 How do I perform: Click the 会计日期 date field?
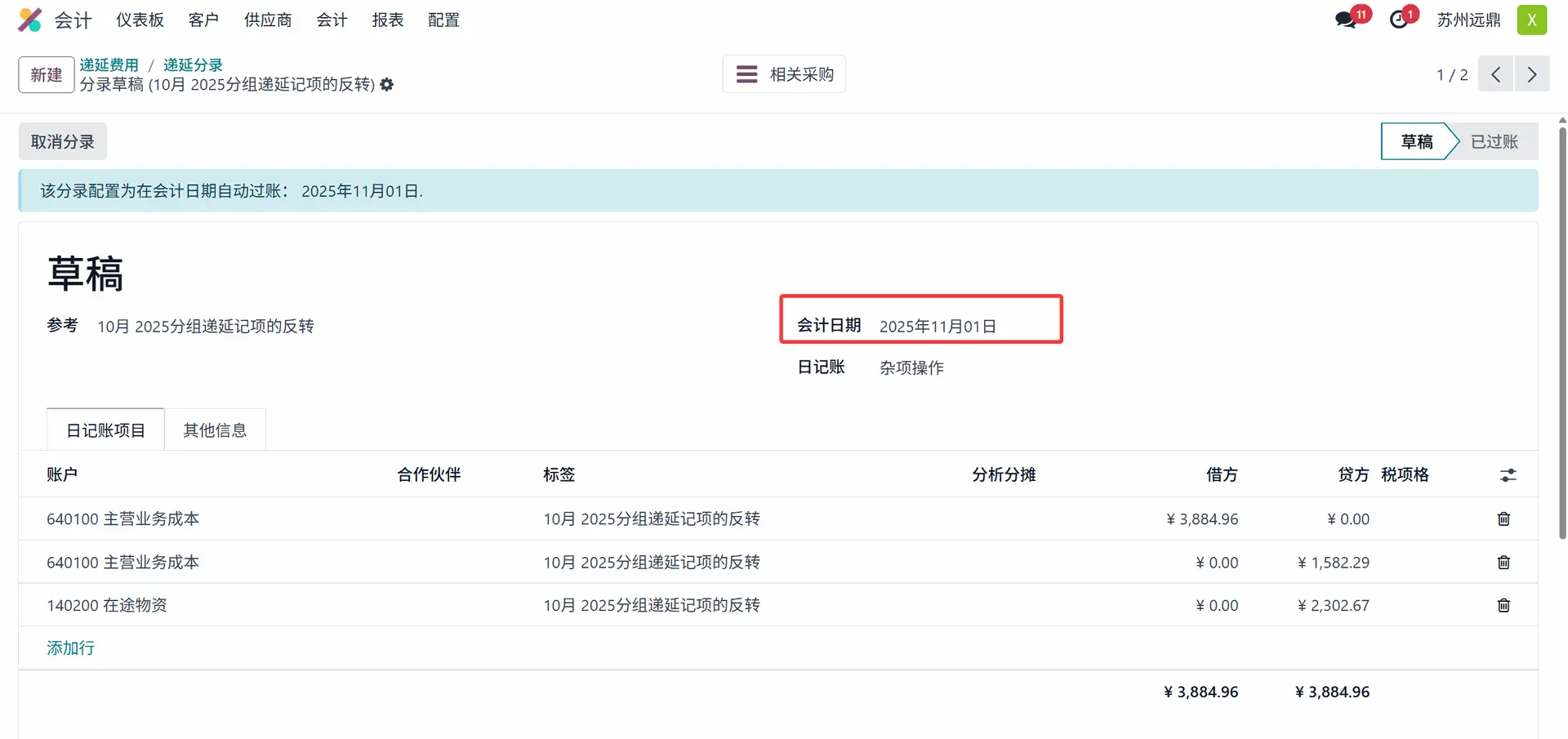938,327
